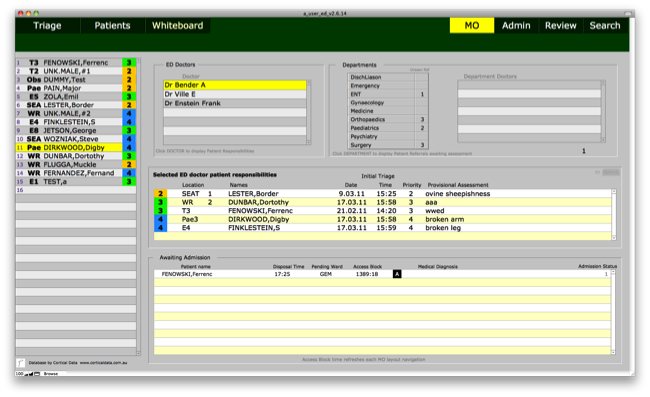Switch to the Patients tab

tap(112, 26)
